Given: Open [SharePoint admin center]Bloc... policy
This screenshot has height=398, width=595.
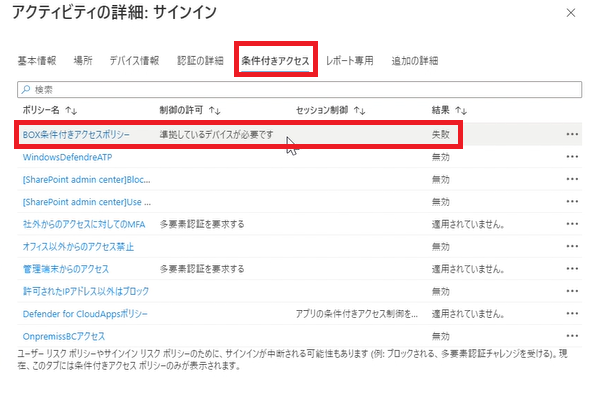Looking at the screenshot, I should click(87, 179).
